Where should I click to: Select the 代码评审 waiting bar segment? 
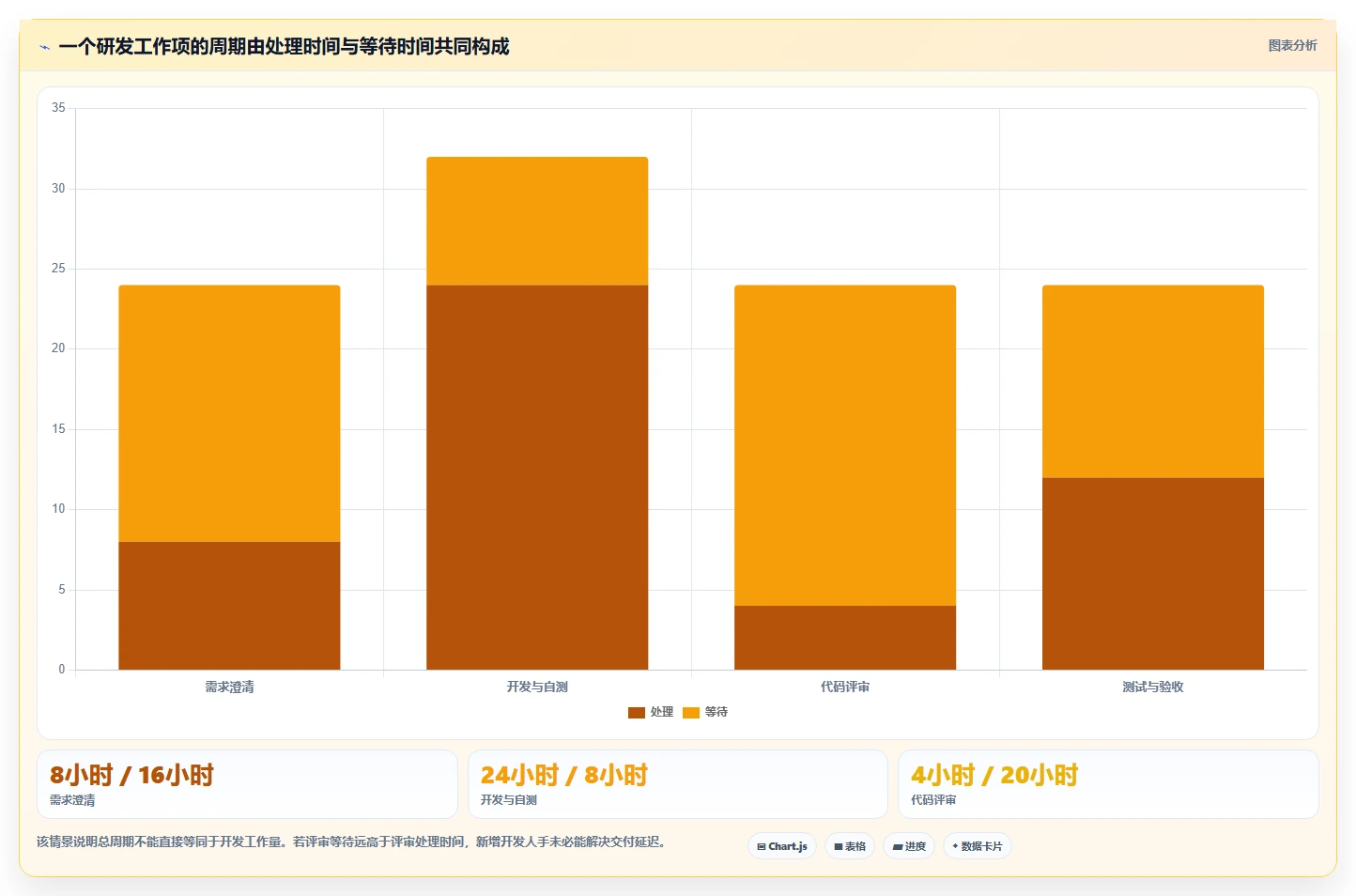845,445
